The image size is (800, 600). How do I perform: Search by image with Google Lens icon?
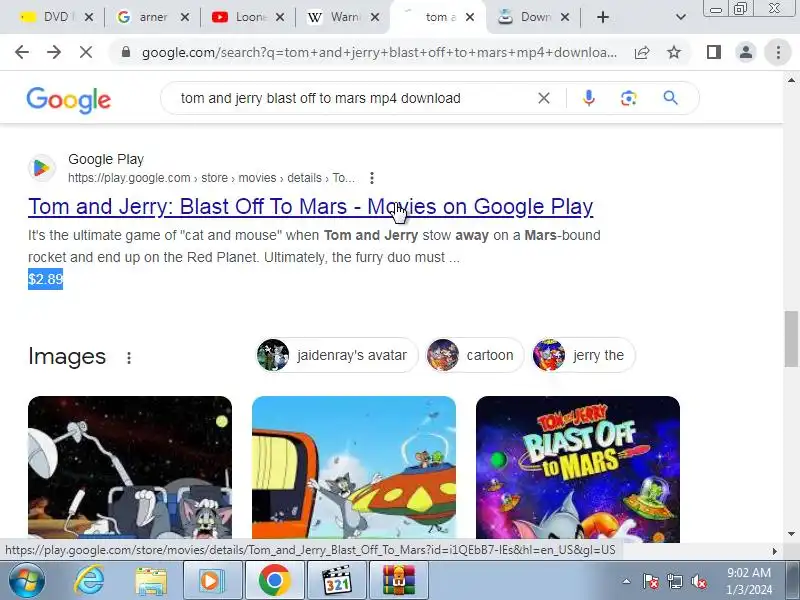point(629,98)
